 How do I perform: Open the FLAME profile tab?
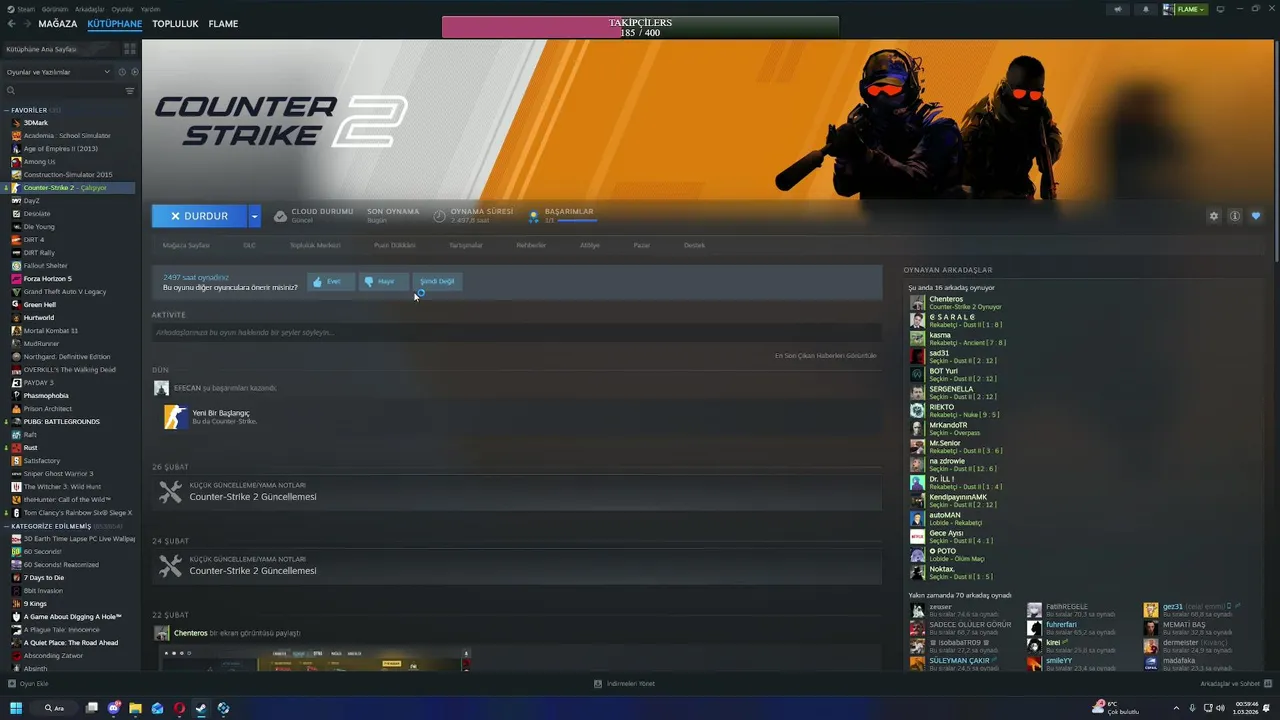[x=223, y=24]
